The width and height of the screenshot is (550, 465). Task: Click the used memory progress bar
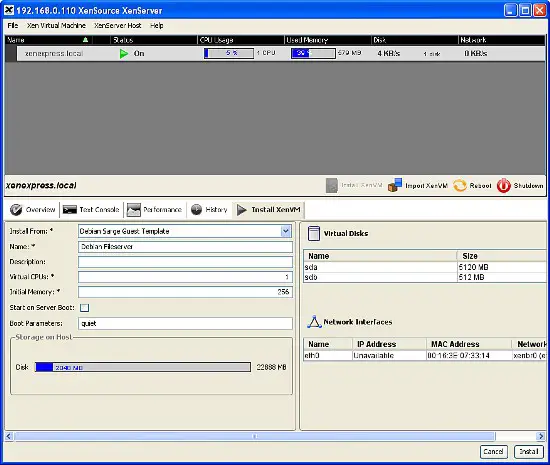tap(313, 53)
